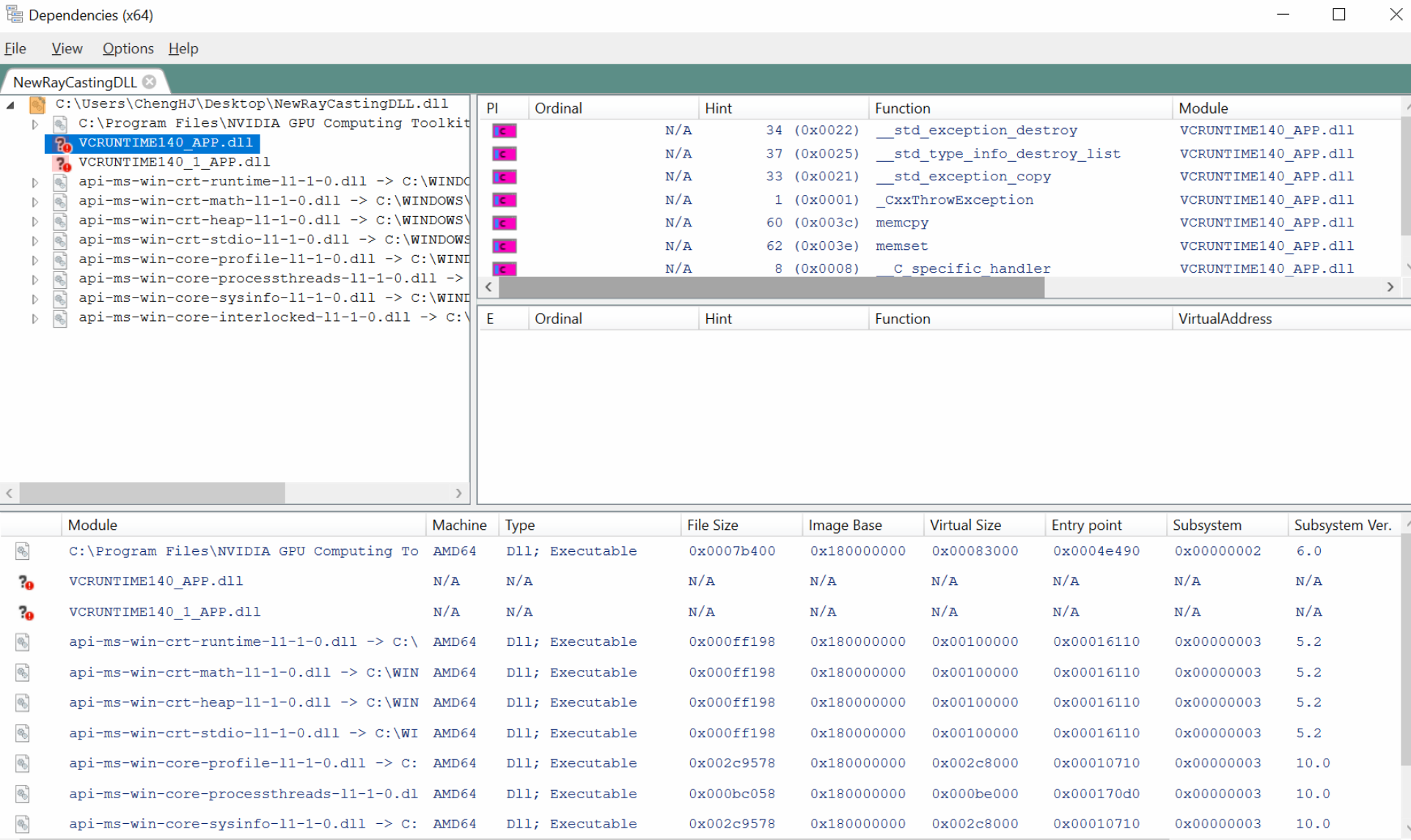Click the pink import icon beside memcpy
The image size is (1411, 840).
504,223
